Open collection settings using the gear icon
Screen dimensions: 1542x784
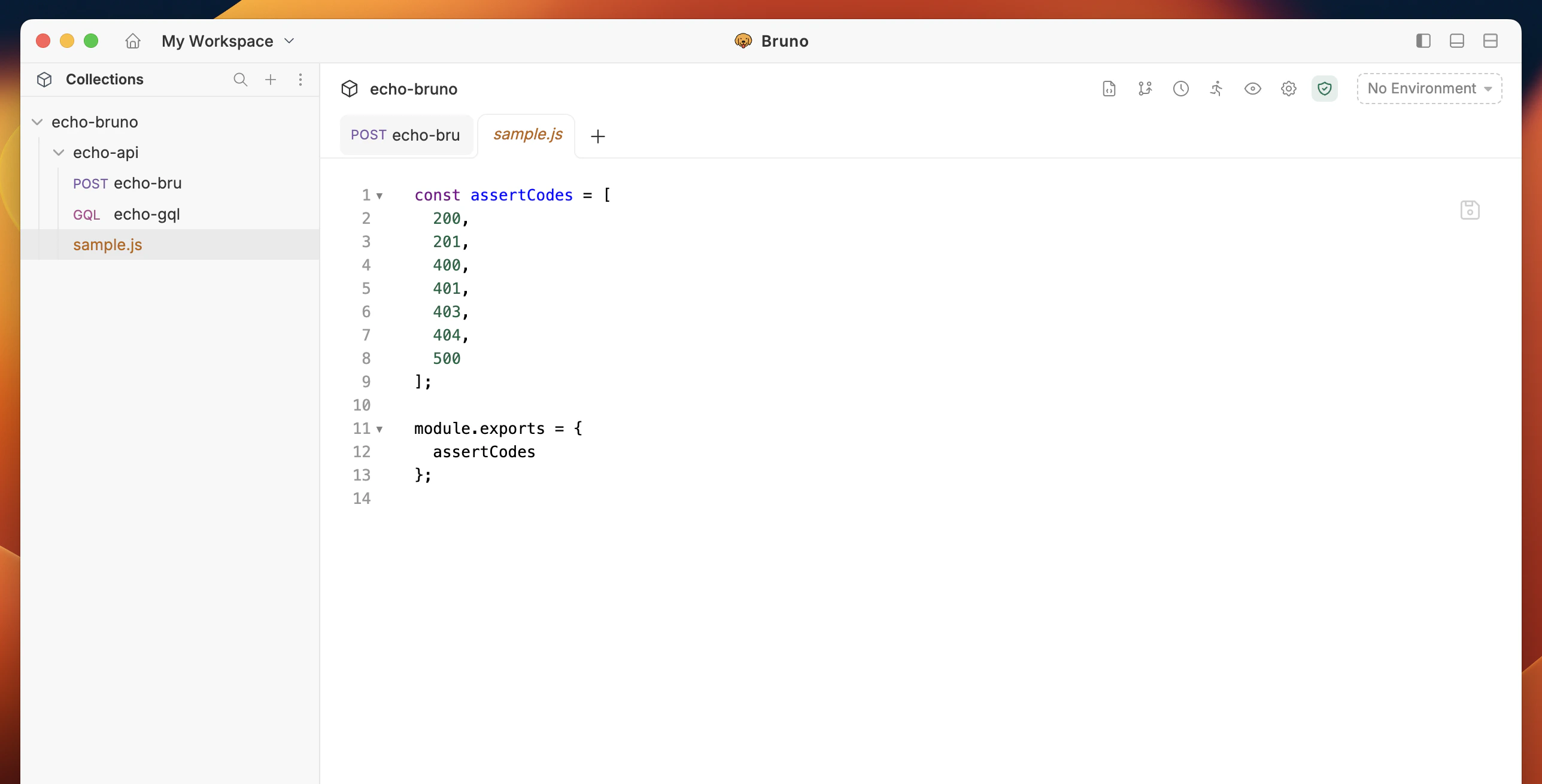(1289, 89)
